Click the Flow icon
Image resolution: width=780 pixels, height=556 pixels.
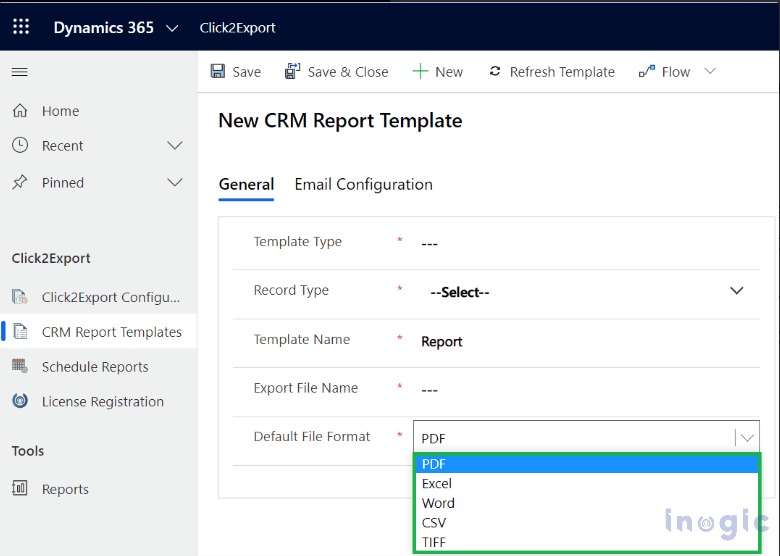(x=647, y=72)
